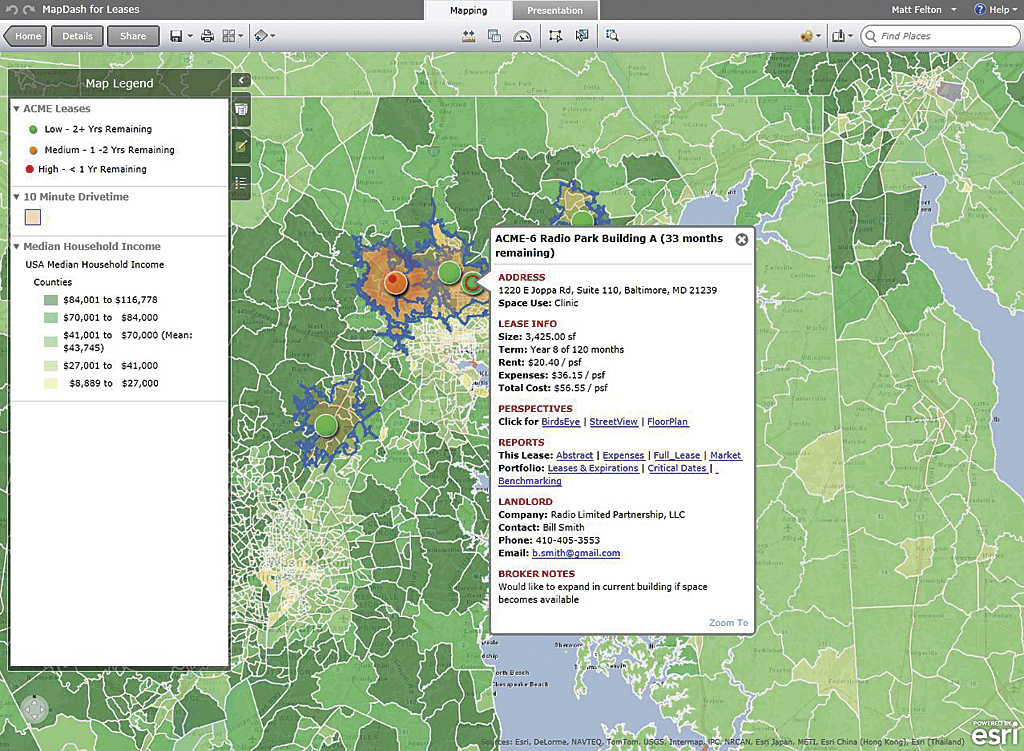Click the $84,001 to $116,778 swatch
The height and width of the screenshot is (751, 1024).
point(51,300)
